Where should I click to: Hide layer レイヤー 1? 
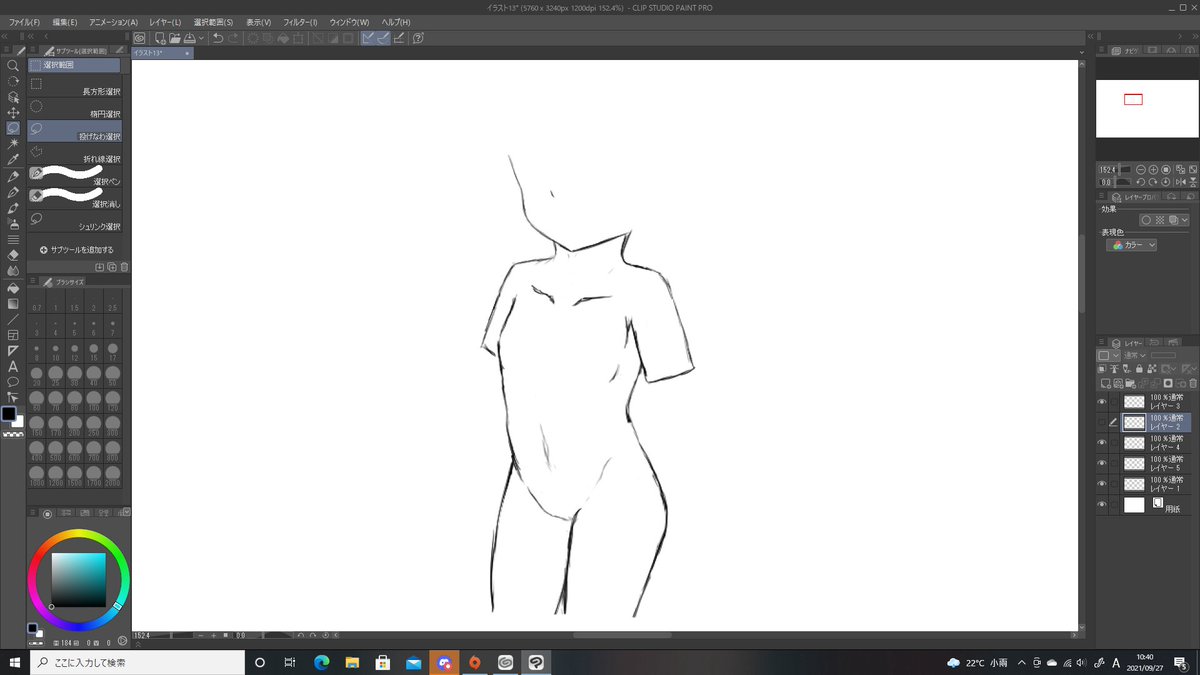point(1102,485)
